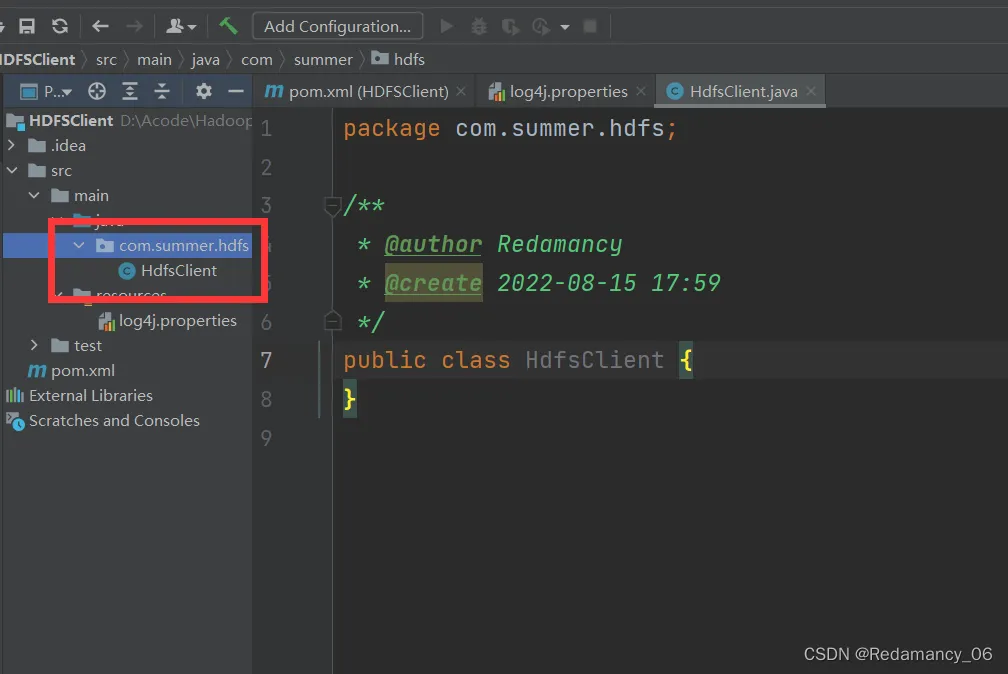
Task: Collapse the src folder
Action: (x=12, y=171)
